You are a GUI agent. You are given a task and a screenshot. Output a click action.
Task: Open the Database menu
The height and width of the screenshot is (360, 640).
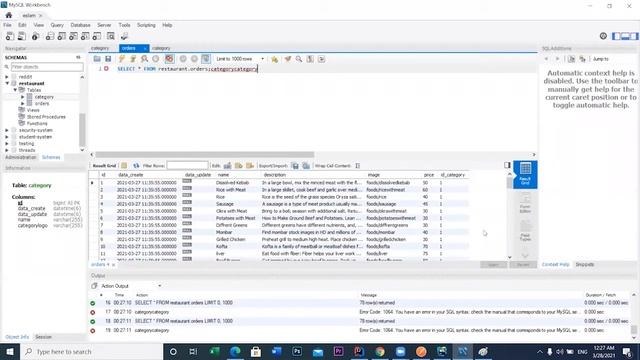80,25
